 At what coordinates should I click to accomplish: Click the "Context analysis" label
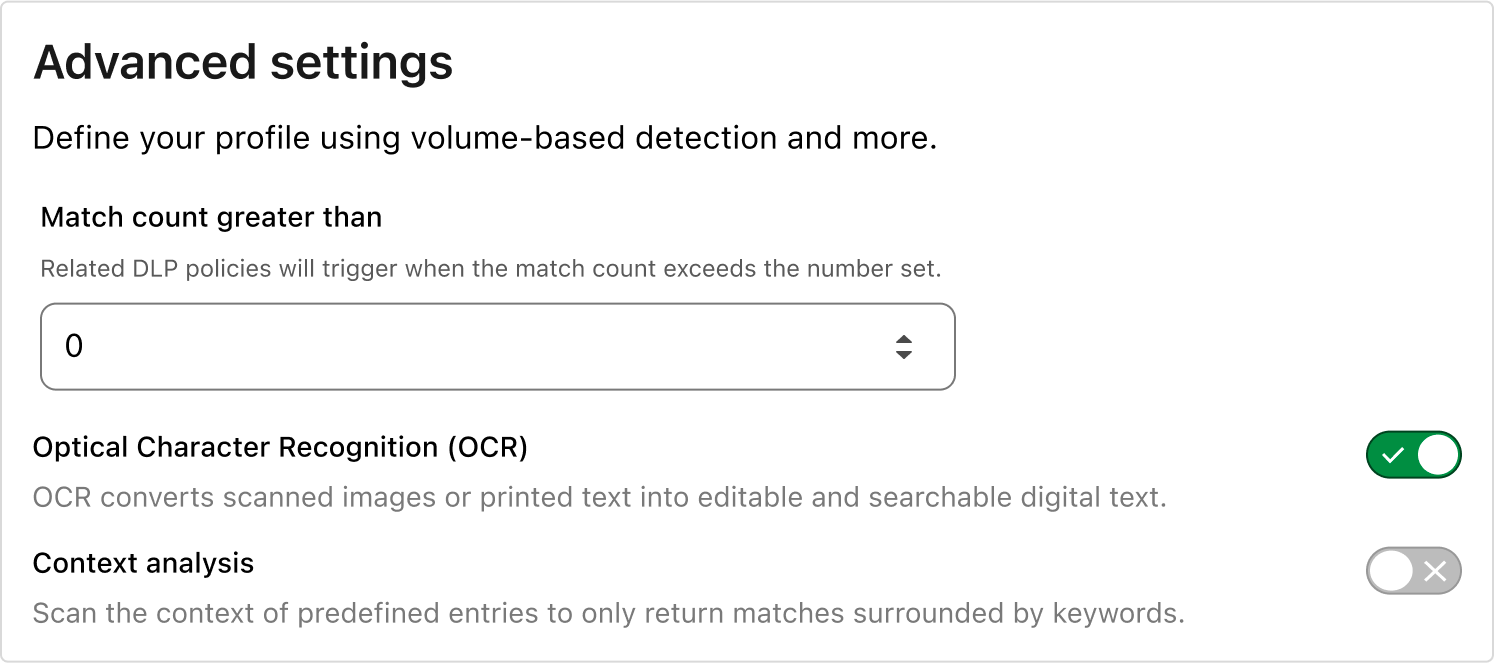coord(143,563)
